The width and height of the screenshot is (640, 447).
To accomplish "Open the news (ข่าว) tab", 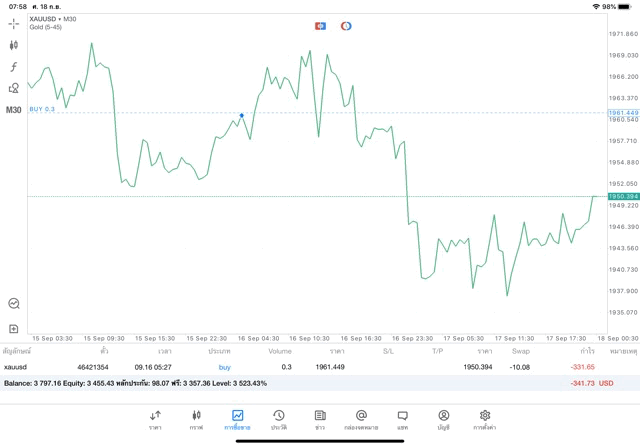I will 319,420.
